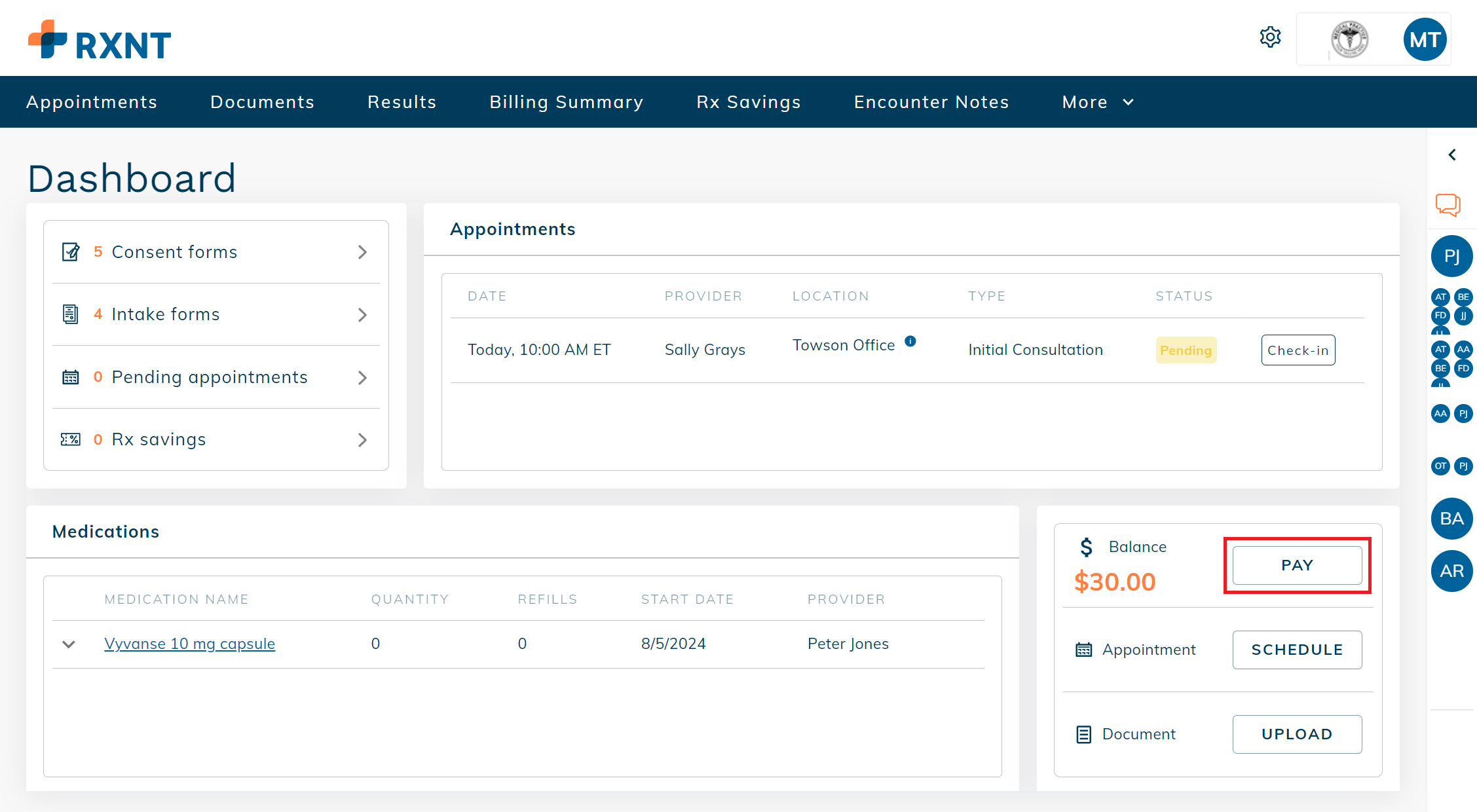The image size is (1477, 812).
Task: Open the More dropdown menu
Action: click(1098, 102)
